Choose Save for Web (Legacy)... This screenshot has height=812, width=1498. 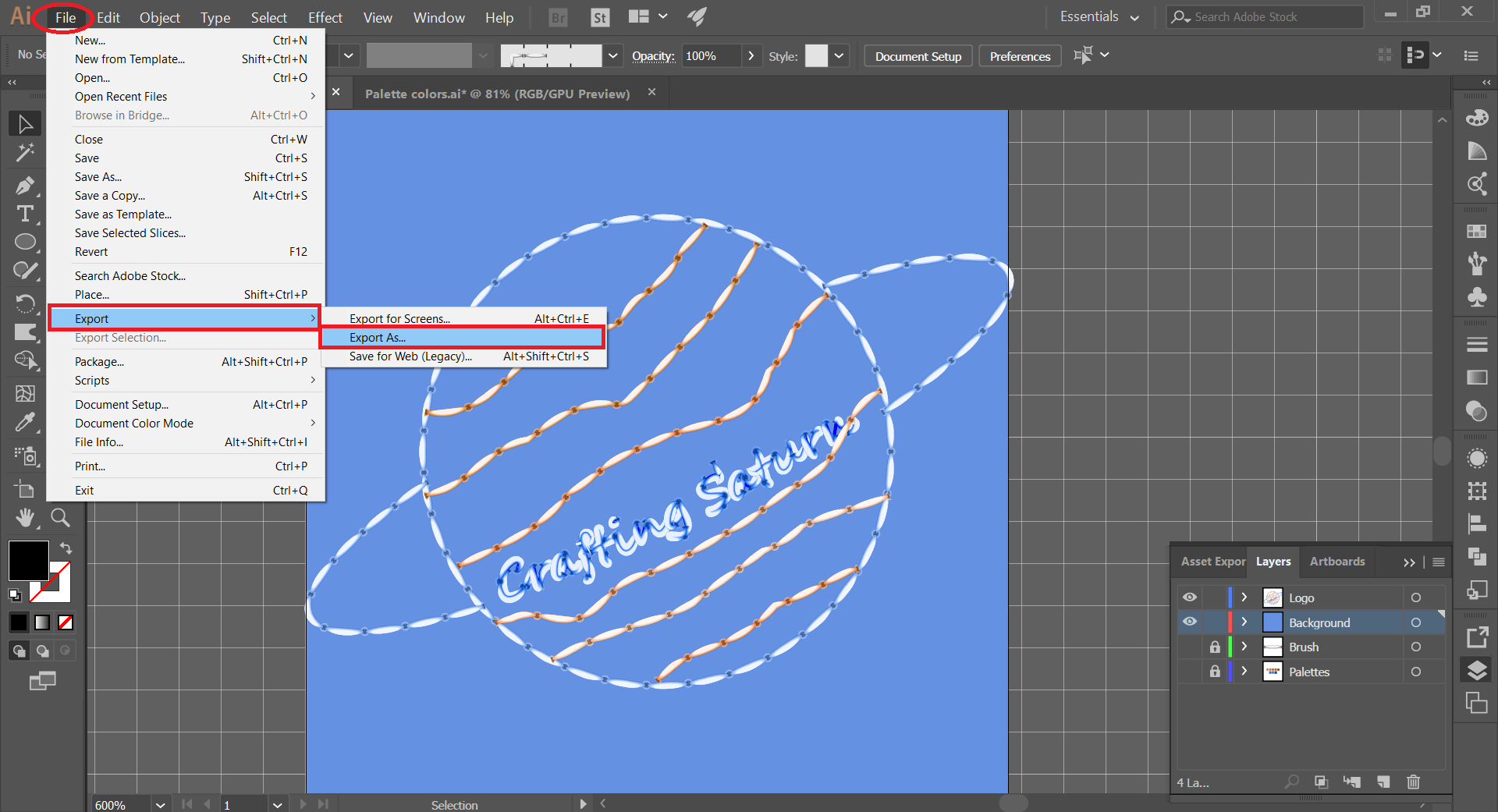pos(462,356)
